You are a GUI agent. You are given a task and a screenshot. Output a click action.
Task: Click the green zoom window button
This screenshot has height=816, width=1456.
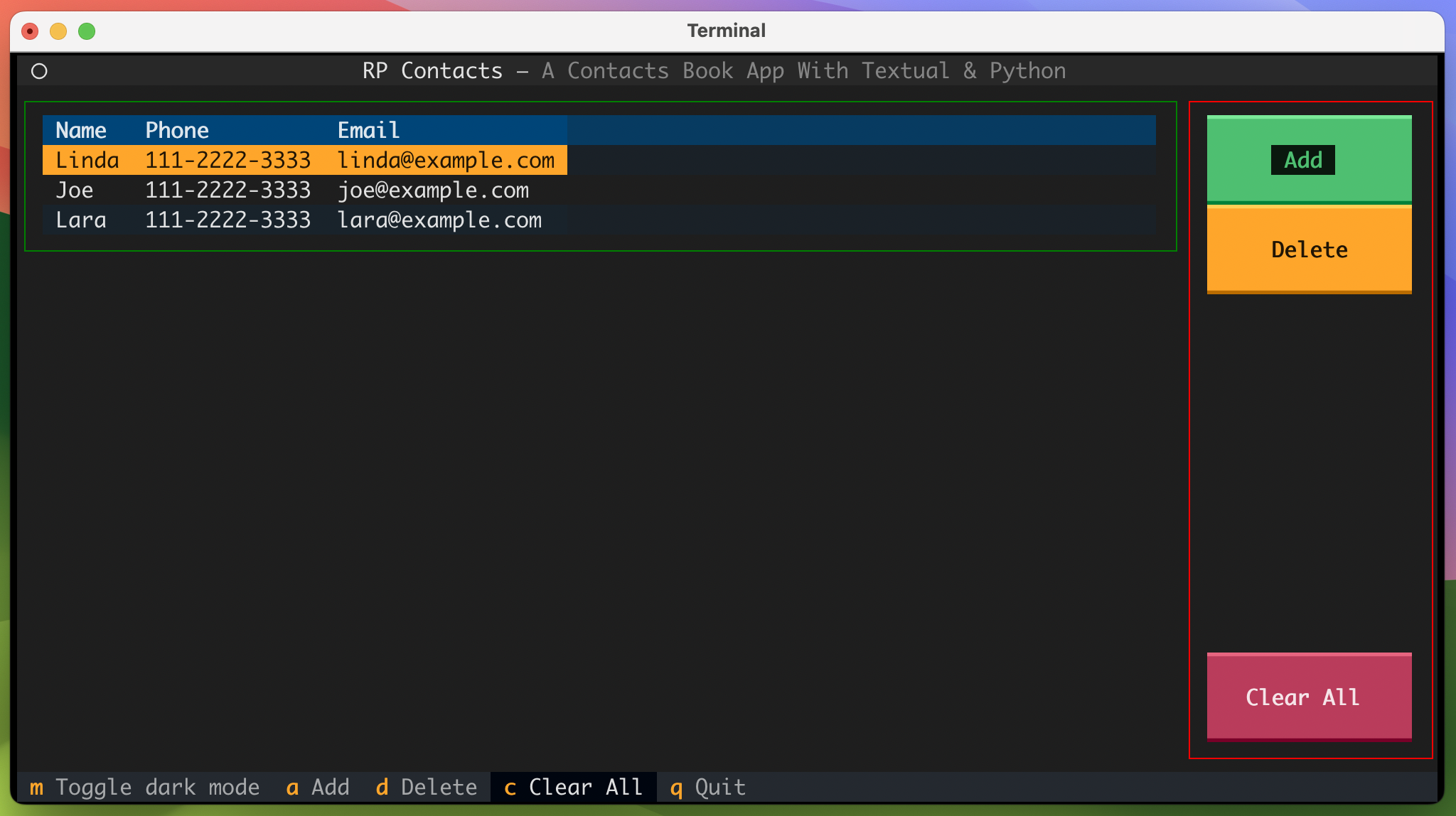click(87, 31)
